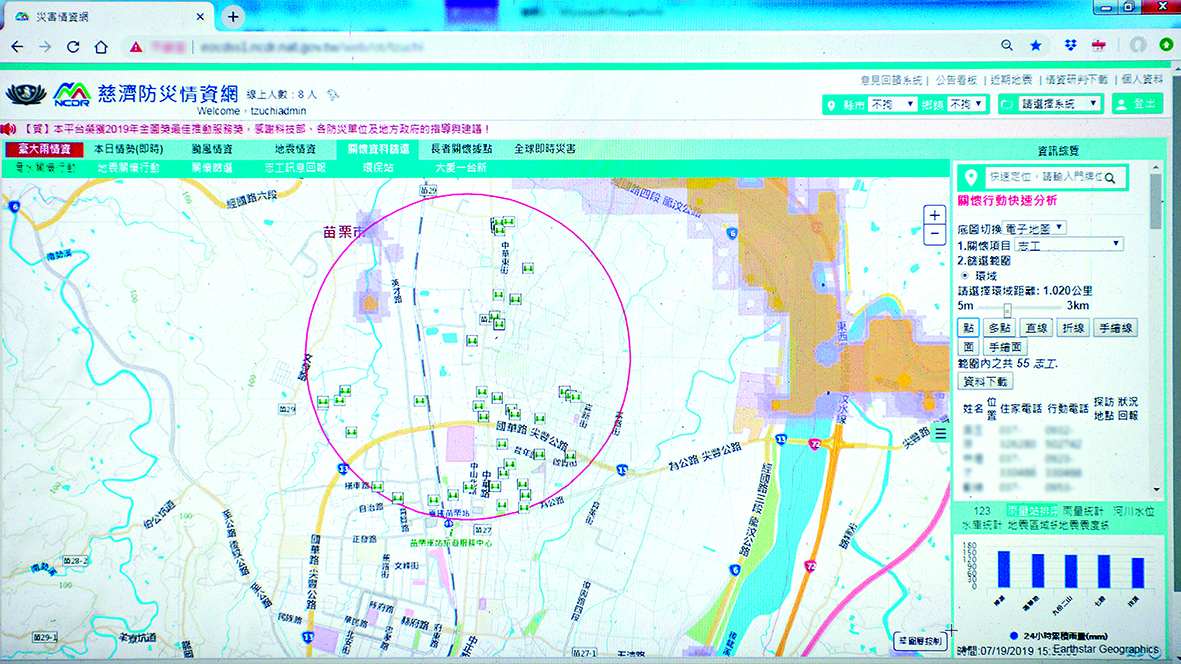The image size is (1181, 664).
Task: Open the Dropbox extension icon
Action: [x=1070, y=45]
